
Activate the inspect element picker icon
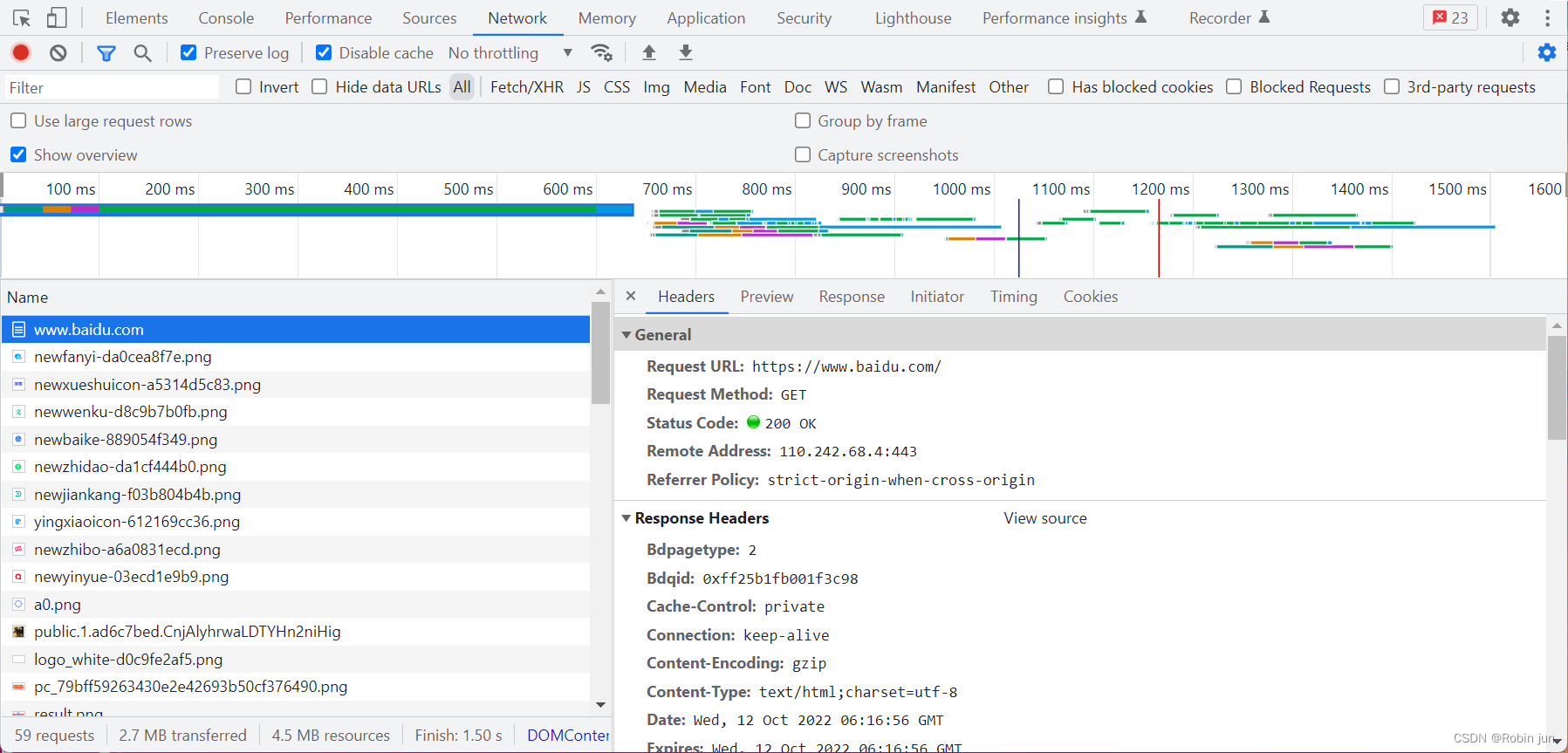[x=22, y=17]
